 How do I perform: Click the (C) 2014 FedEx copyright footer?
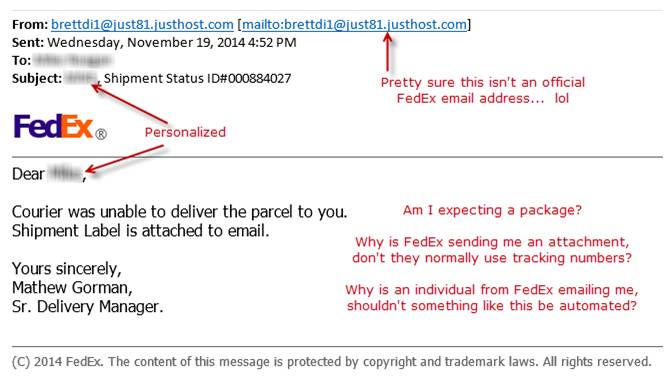[332, 362]
